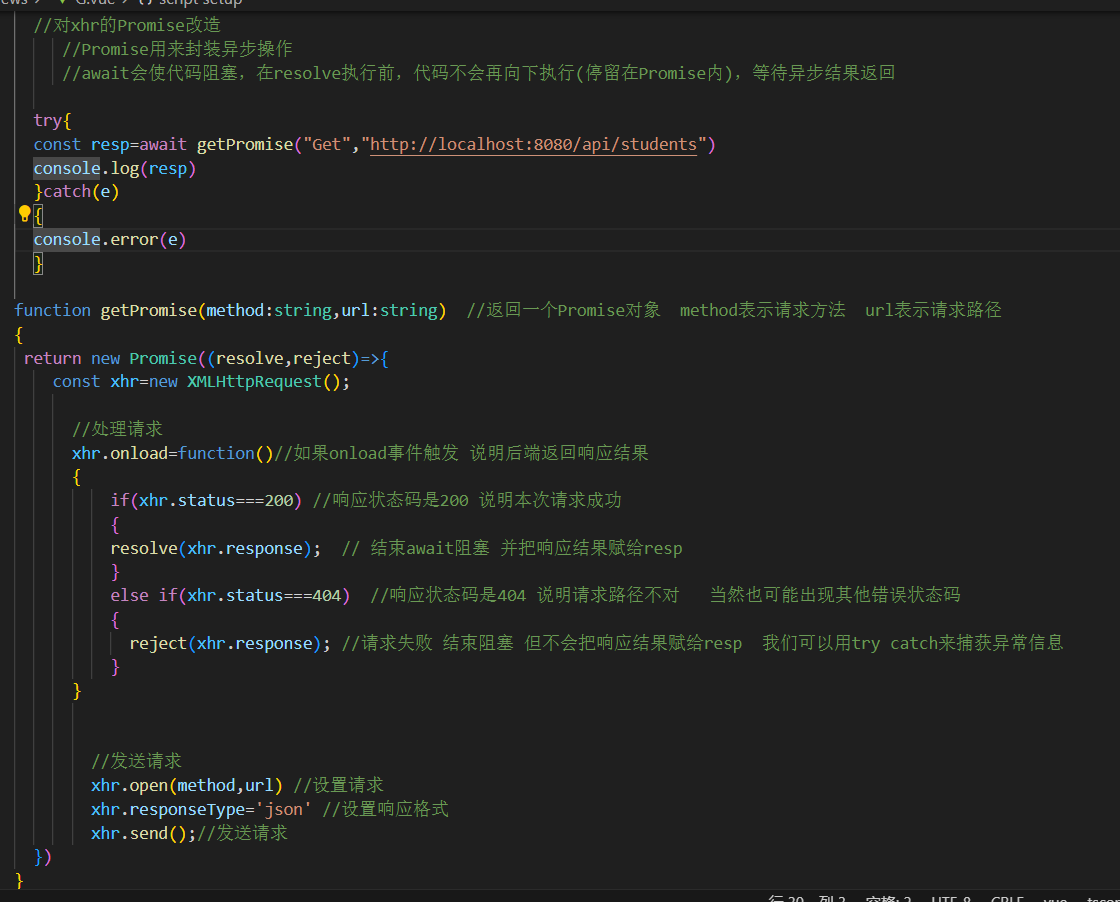Click "const xhr" declaration
The image size is (1120, 902).
tap(96, 381)
